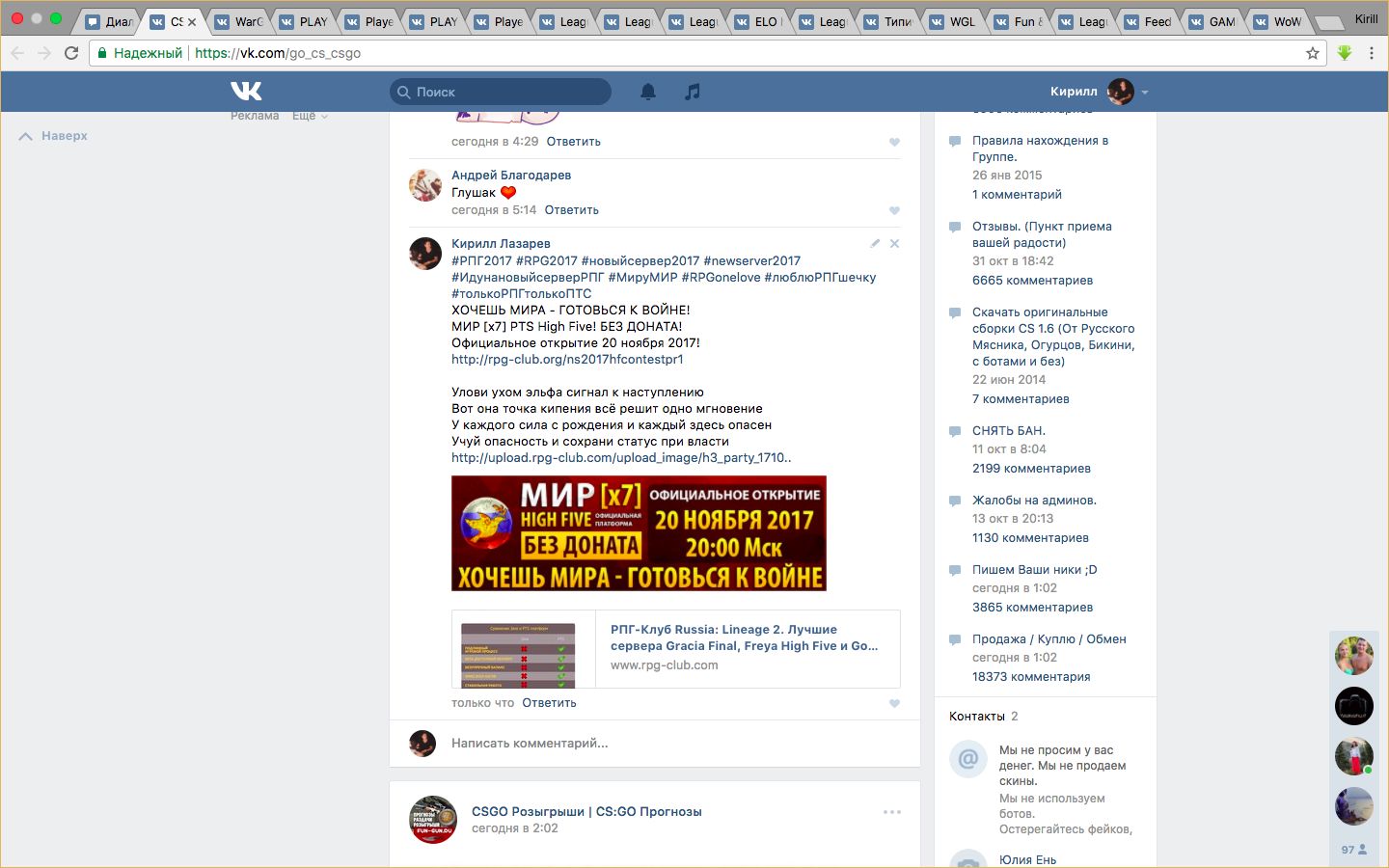
Task: Open the music note icon
Action: (693, 92)
